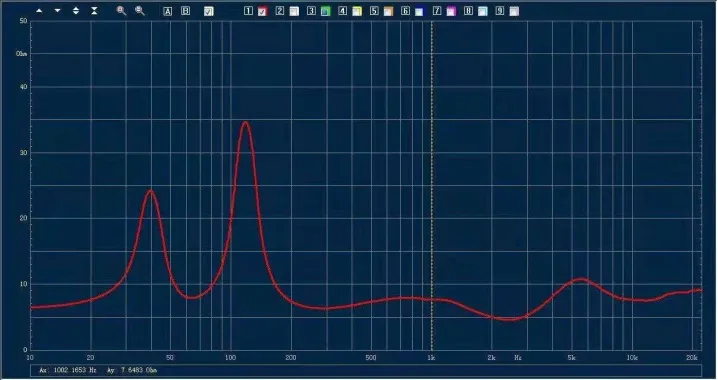This screenshot has height=380, width=718.
Task: Click the zoom out magnifier
Action: [x=140, y=11]
